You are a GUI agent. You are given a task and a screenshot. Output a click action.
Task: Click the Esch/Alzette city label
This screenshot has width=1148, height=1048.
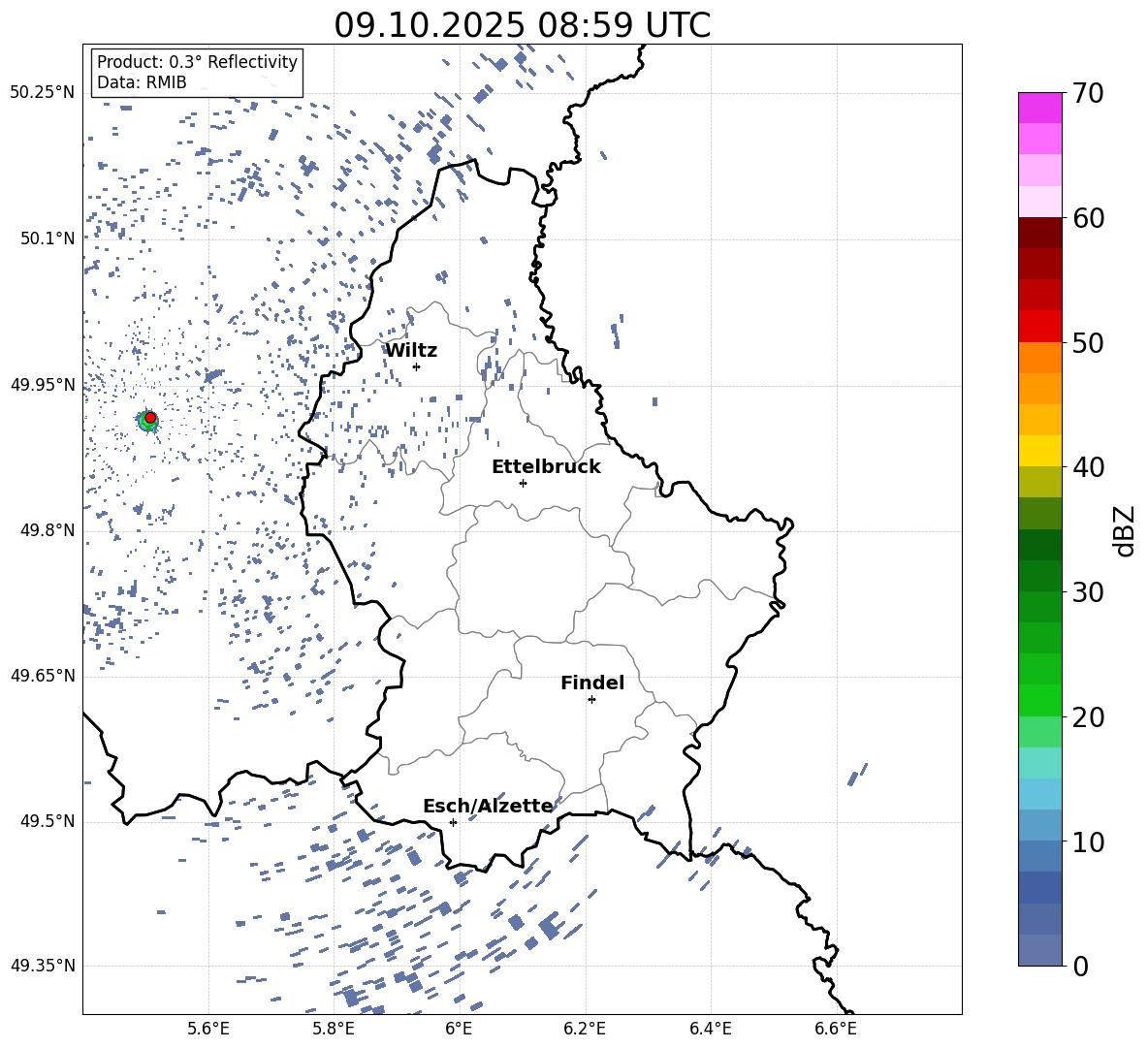(489, 806)
